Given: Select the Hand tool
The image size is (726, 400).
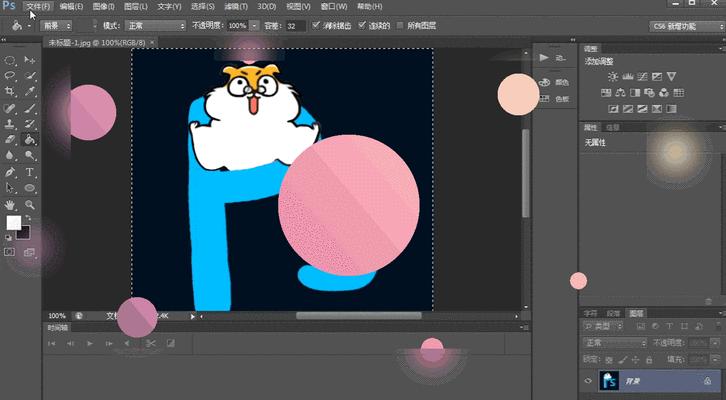Looking at the screenshot, I should 10,205.
